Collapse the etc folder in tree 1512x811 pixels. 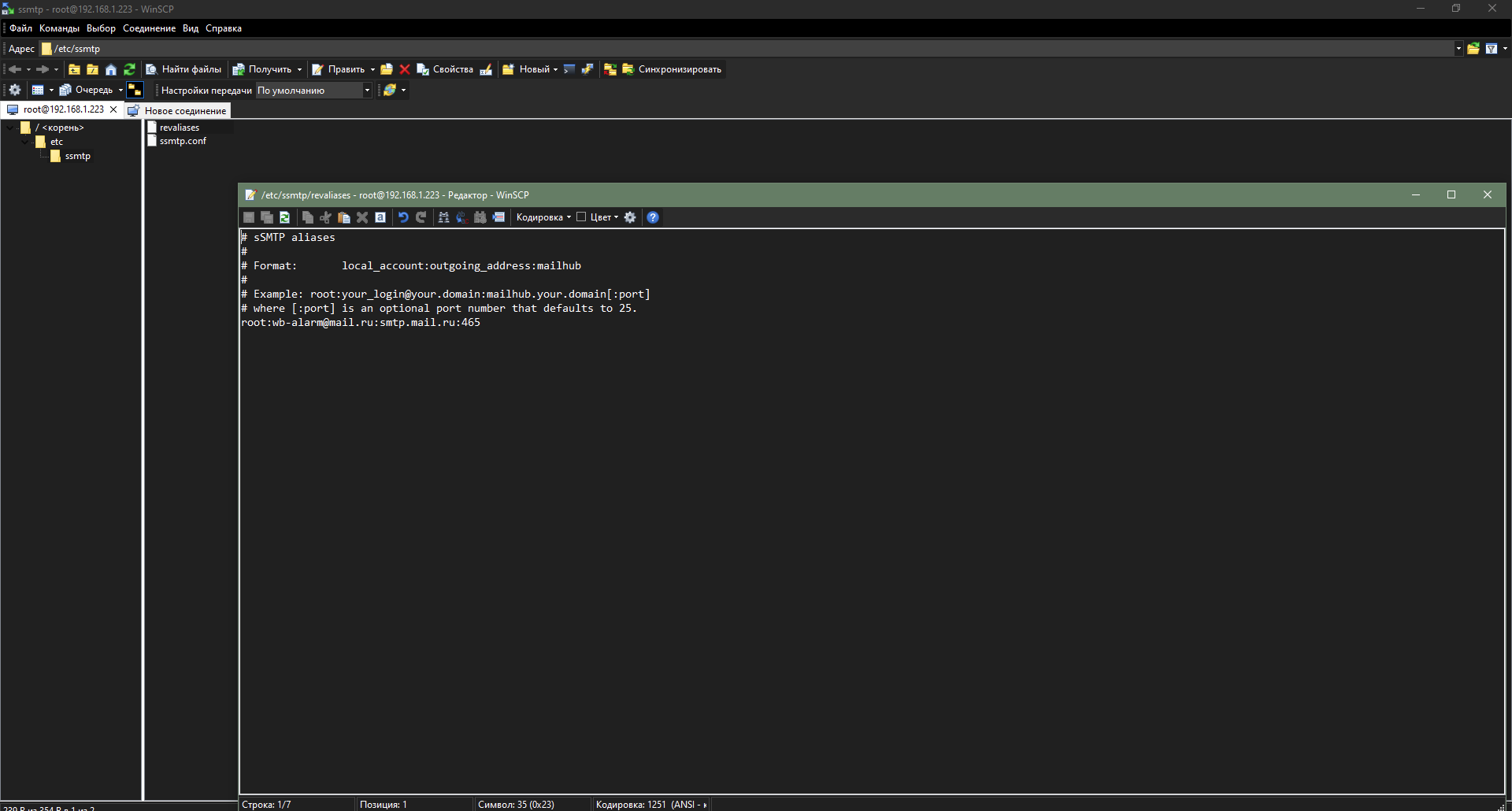(26, 142)
